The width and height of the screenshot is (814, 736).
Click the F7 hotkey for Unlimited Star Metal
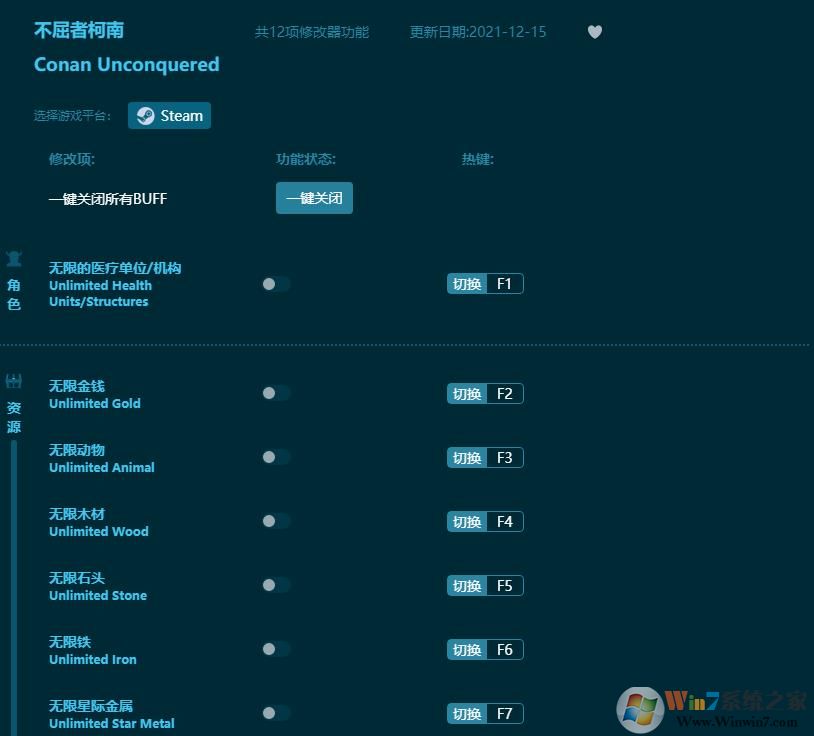[x=503, y=713]
